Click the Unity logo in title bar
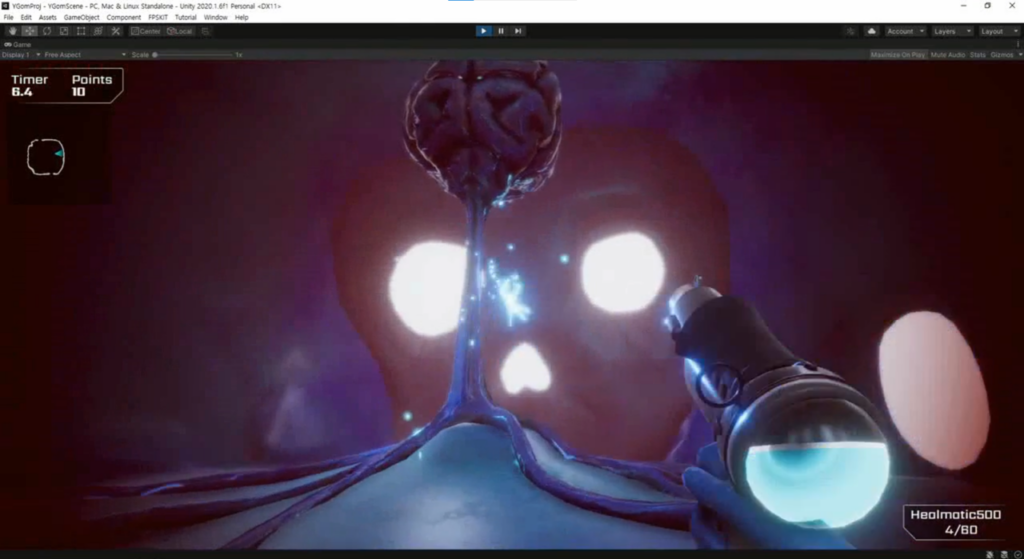 (5, 6)
